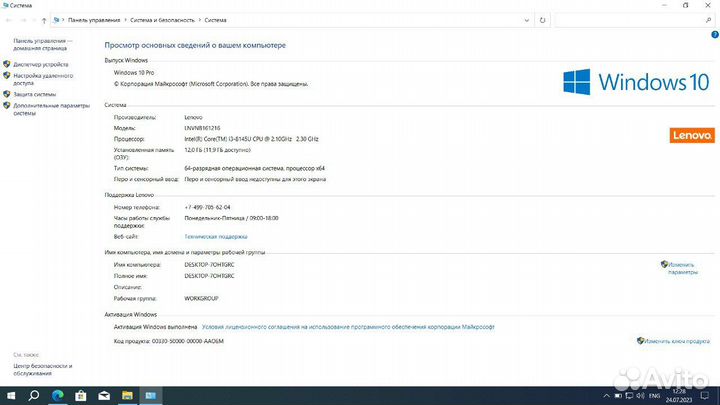
Task: Select manufacturer value Lenovo
Action: click(193, 117)
